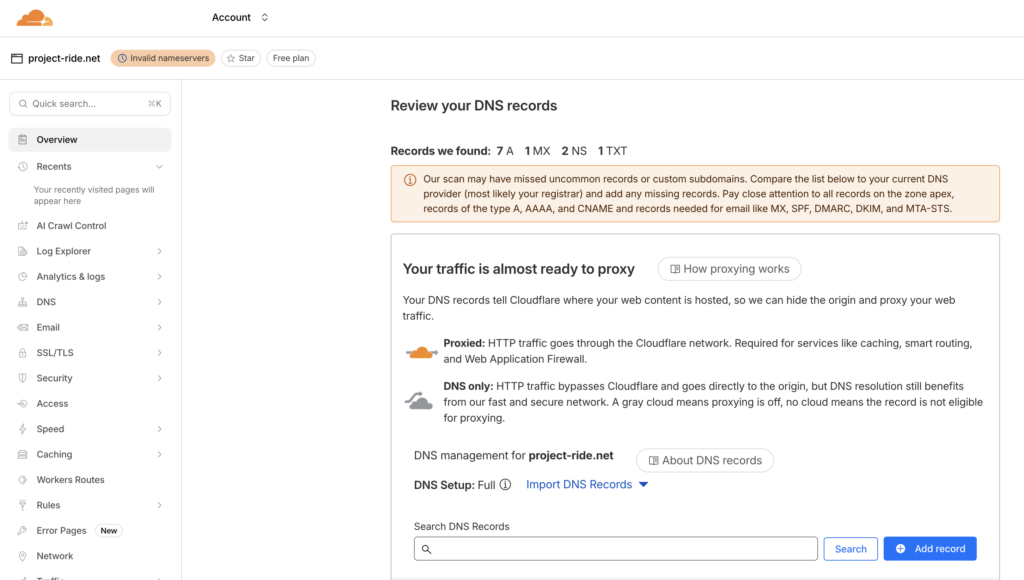Click the AI Crawl Control sidebar icon

pos(23,226)
